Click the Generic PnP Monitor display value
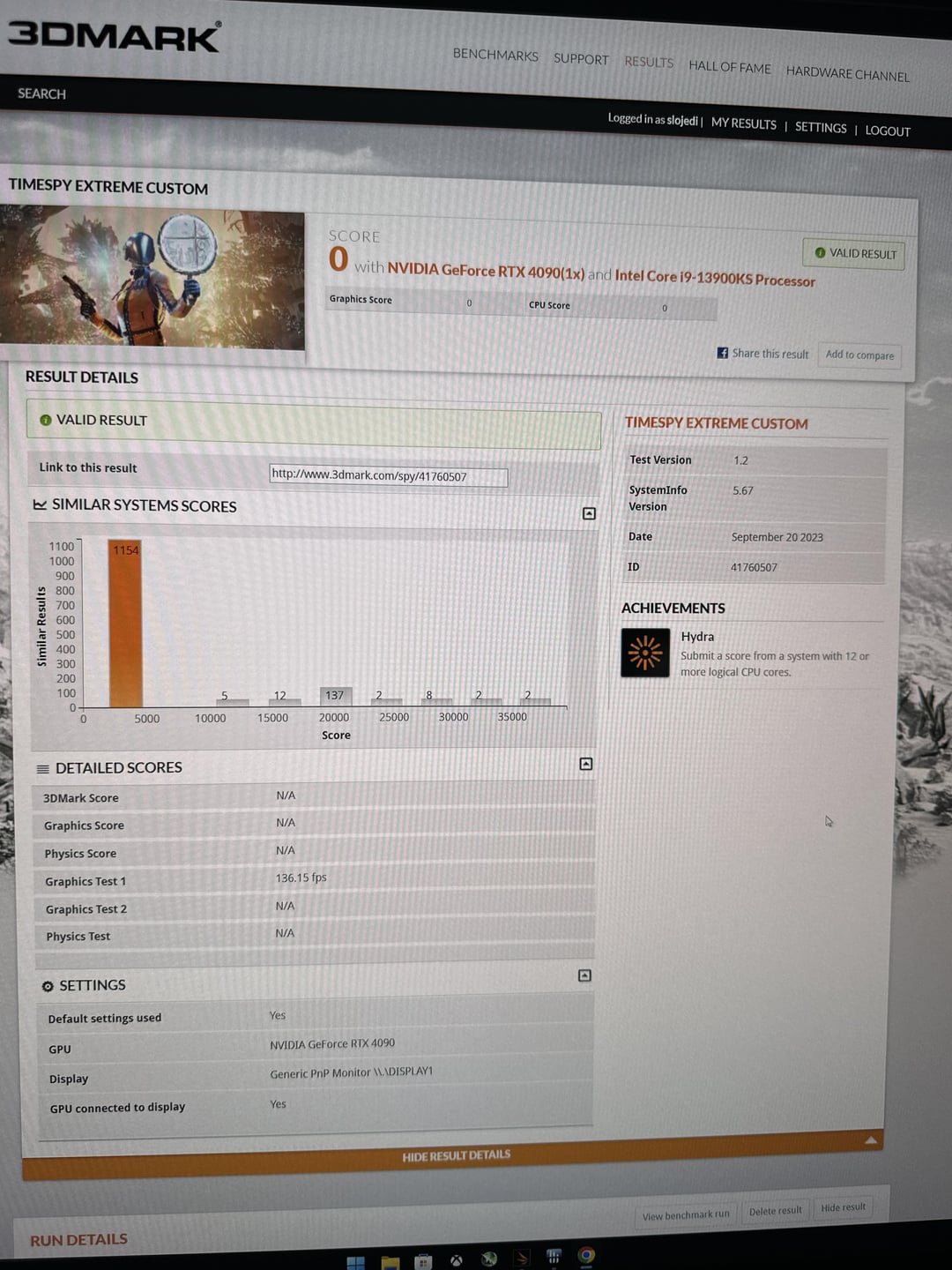This screenshot has height=1270, width=952. (352, 1072)
